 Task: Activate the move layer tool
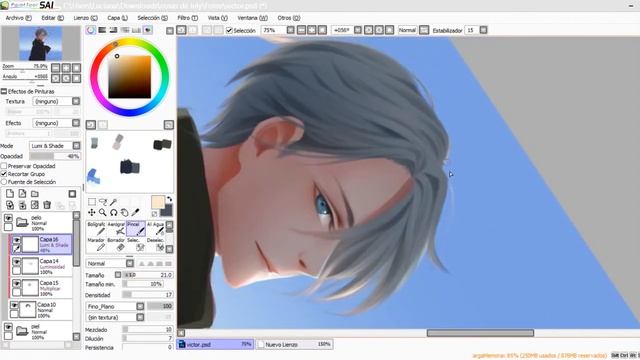pyautogui.click(x=92, y=212)
